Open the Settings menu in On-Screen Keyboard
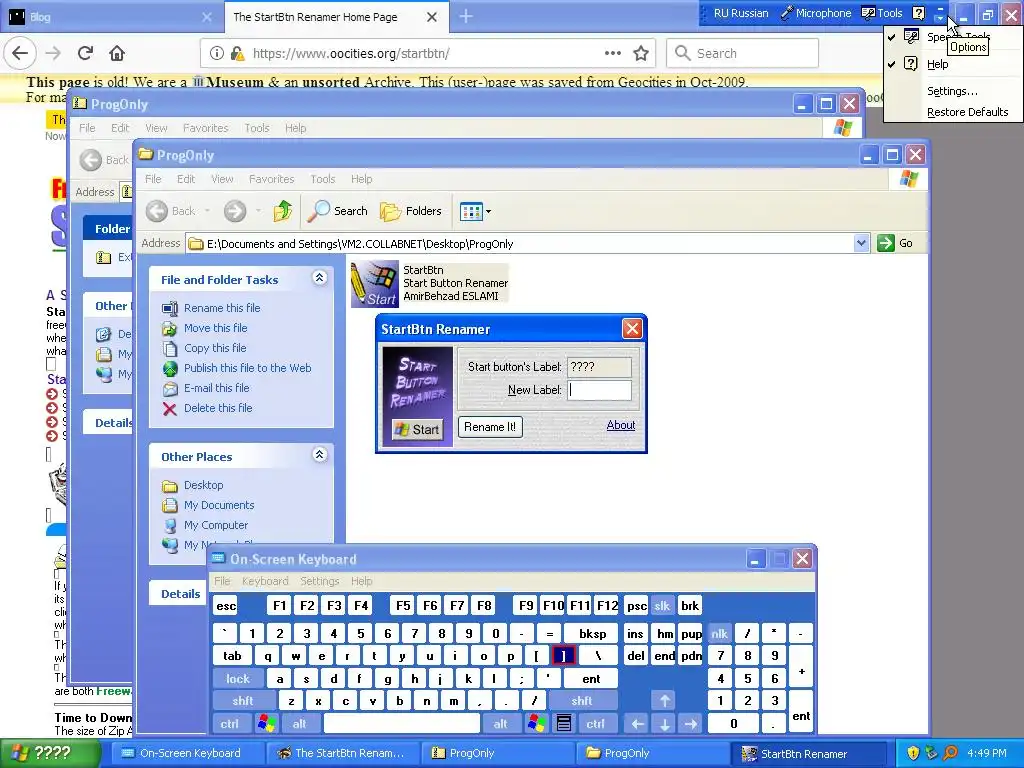Screen dimensions: 1024x768 pos(319,581)
